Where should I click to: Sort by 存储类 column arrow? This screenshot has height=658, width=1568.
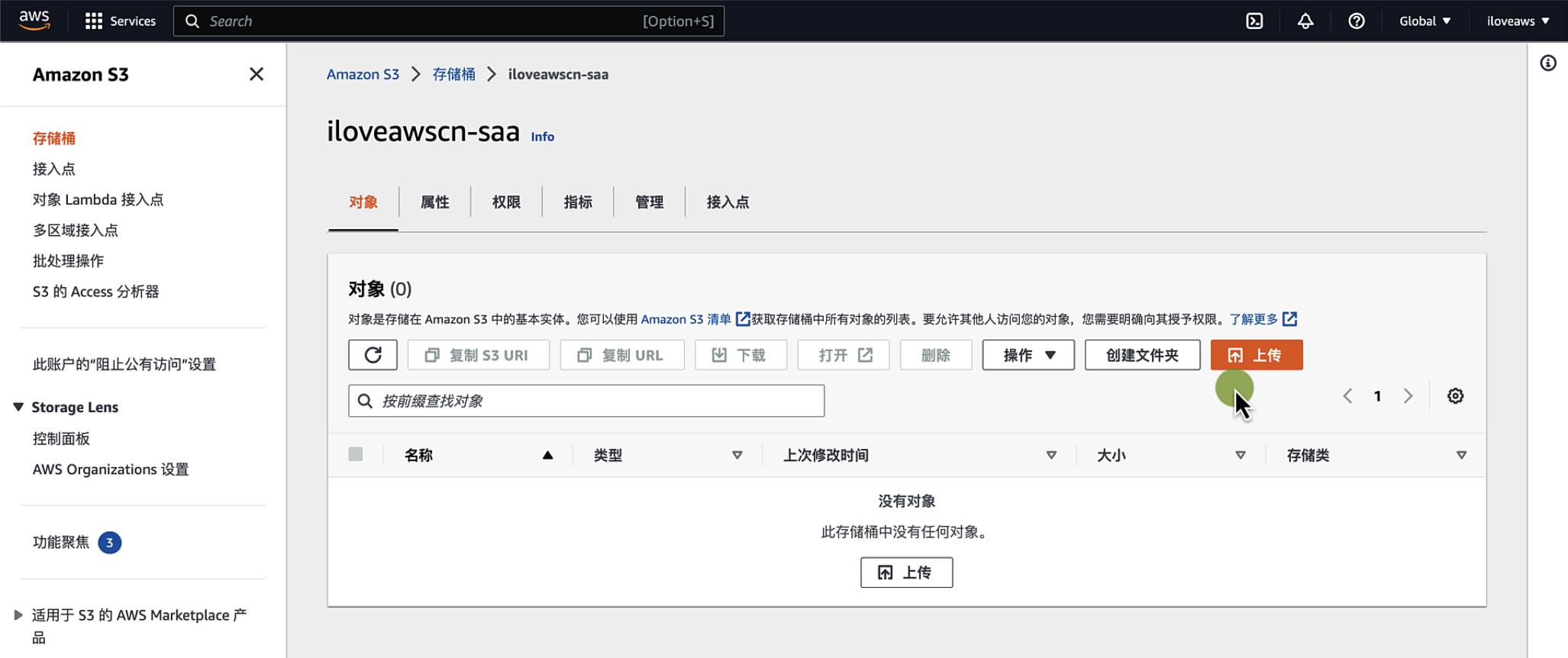[1461, 456]
